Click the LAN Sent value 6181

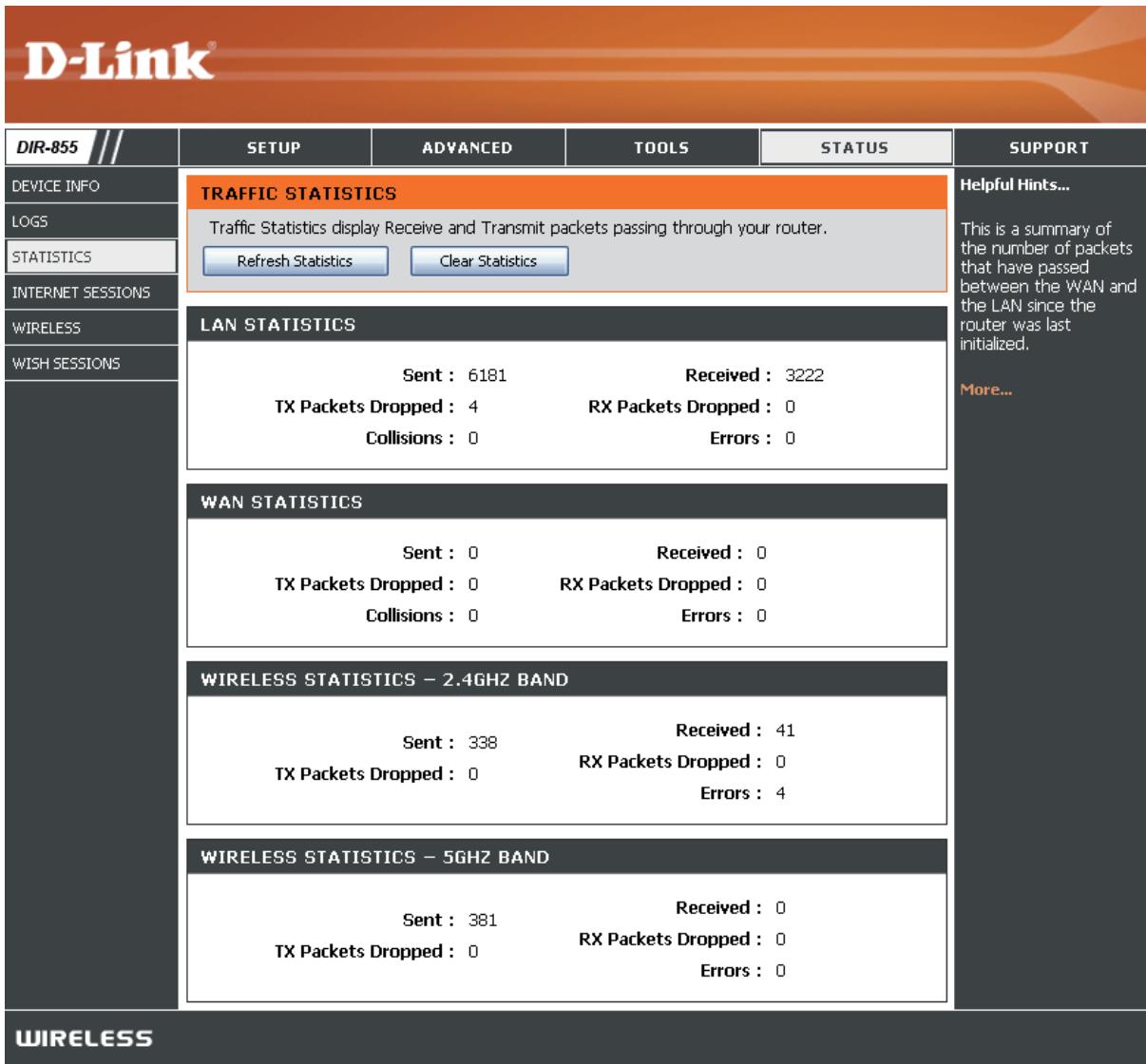point(487,375)
